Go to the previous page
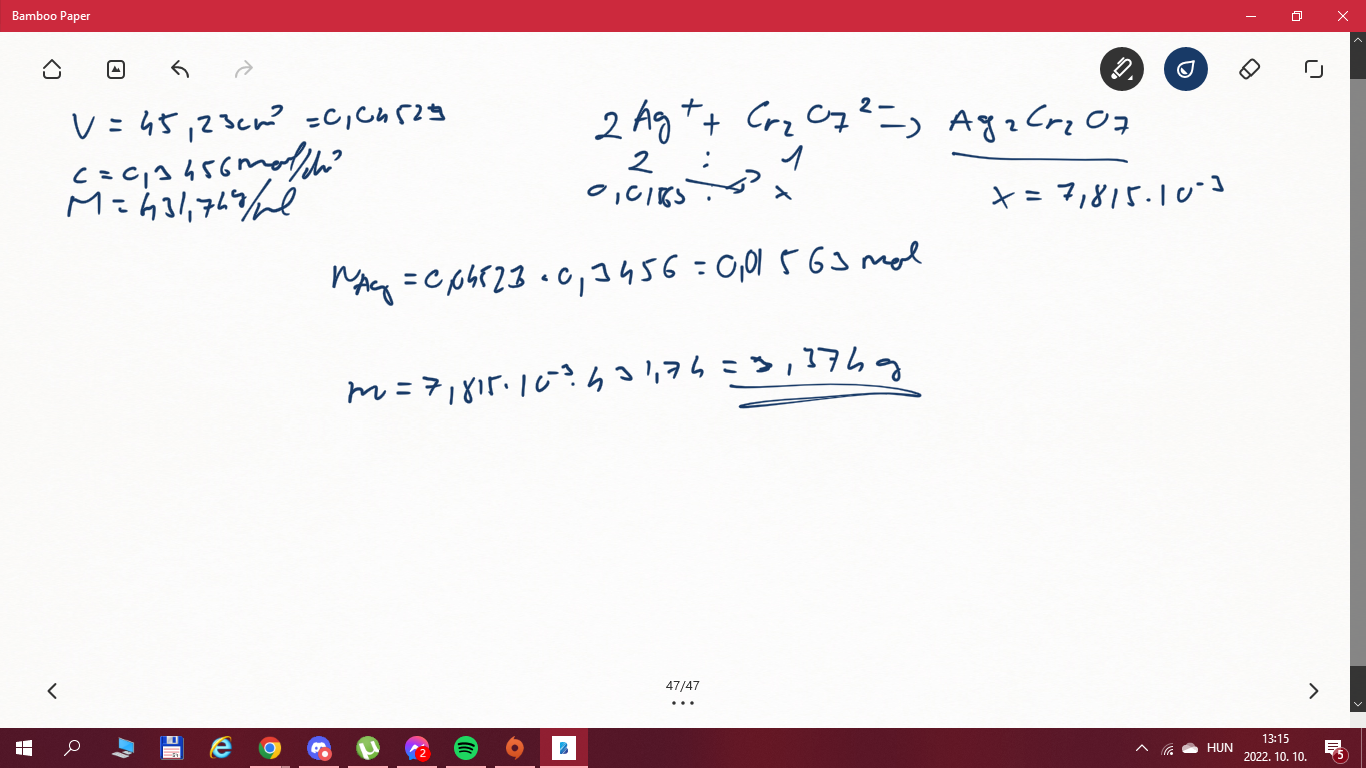The image size is (1366, 768). coord(52,691)
